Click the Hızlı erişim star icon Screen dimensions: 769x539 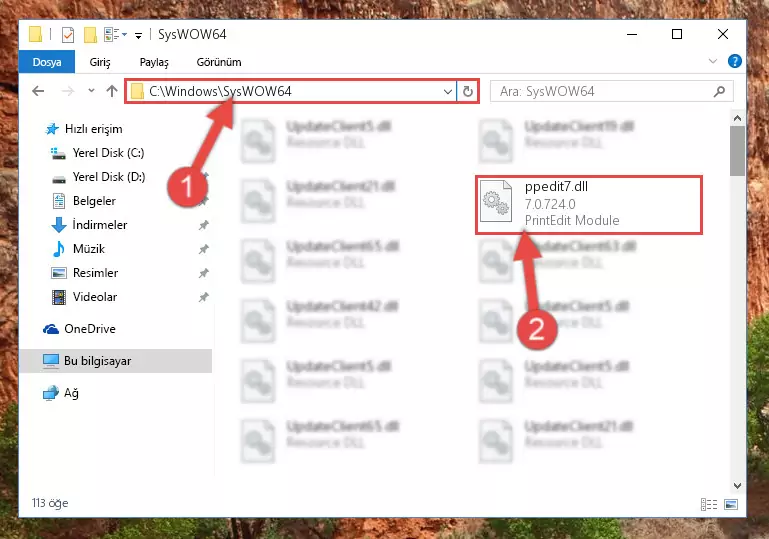52,129
